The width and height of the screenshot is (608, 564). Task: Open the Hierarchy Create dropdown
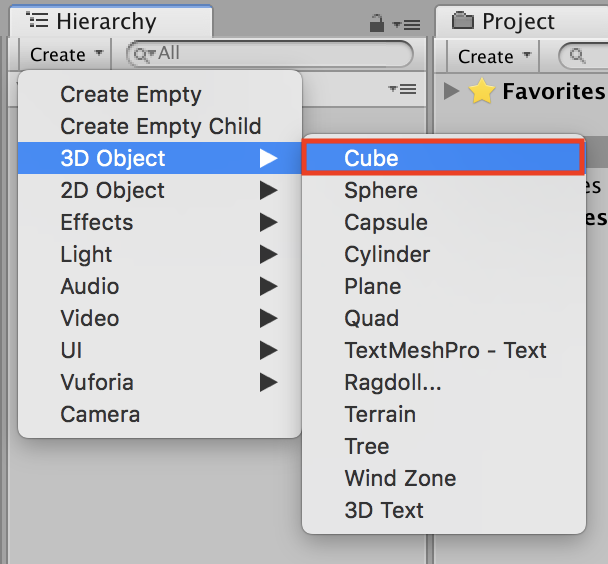(67, 55)
